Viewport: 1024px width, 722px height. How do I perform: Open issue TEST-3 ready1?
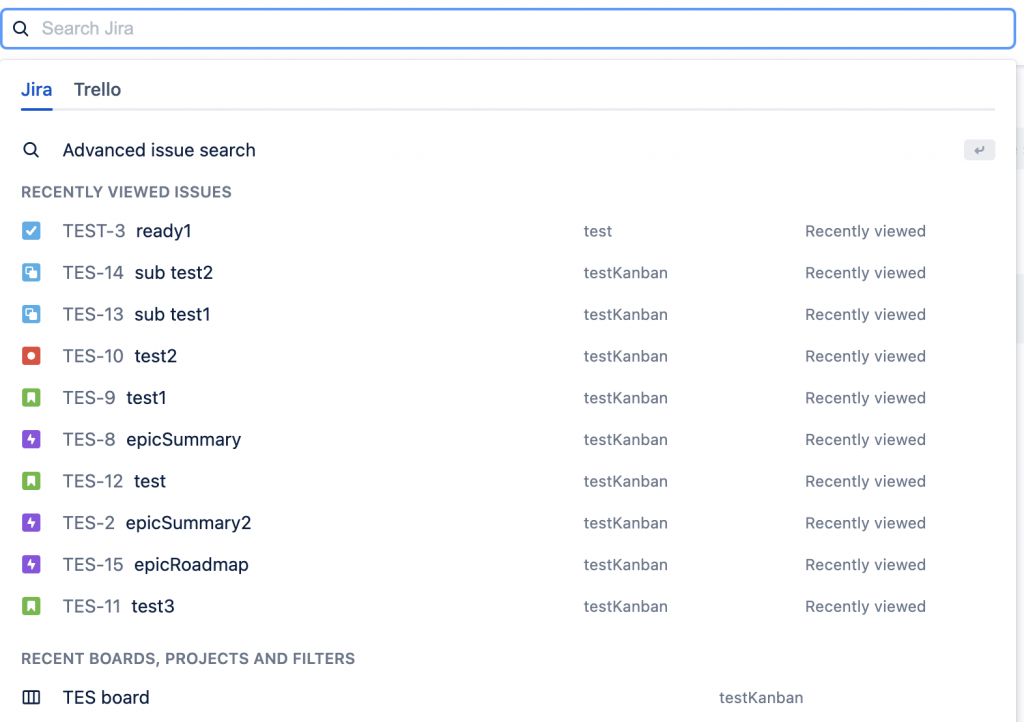(127, 231)
